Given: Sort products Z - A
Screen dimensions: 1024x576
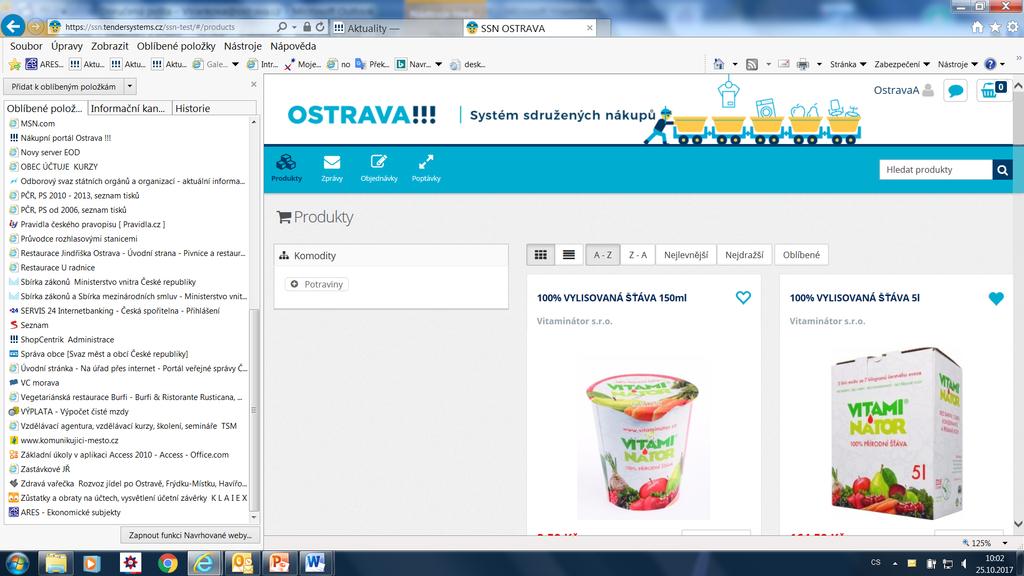Looking at the screenshot, I should (x=637, y=255).
